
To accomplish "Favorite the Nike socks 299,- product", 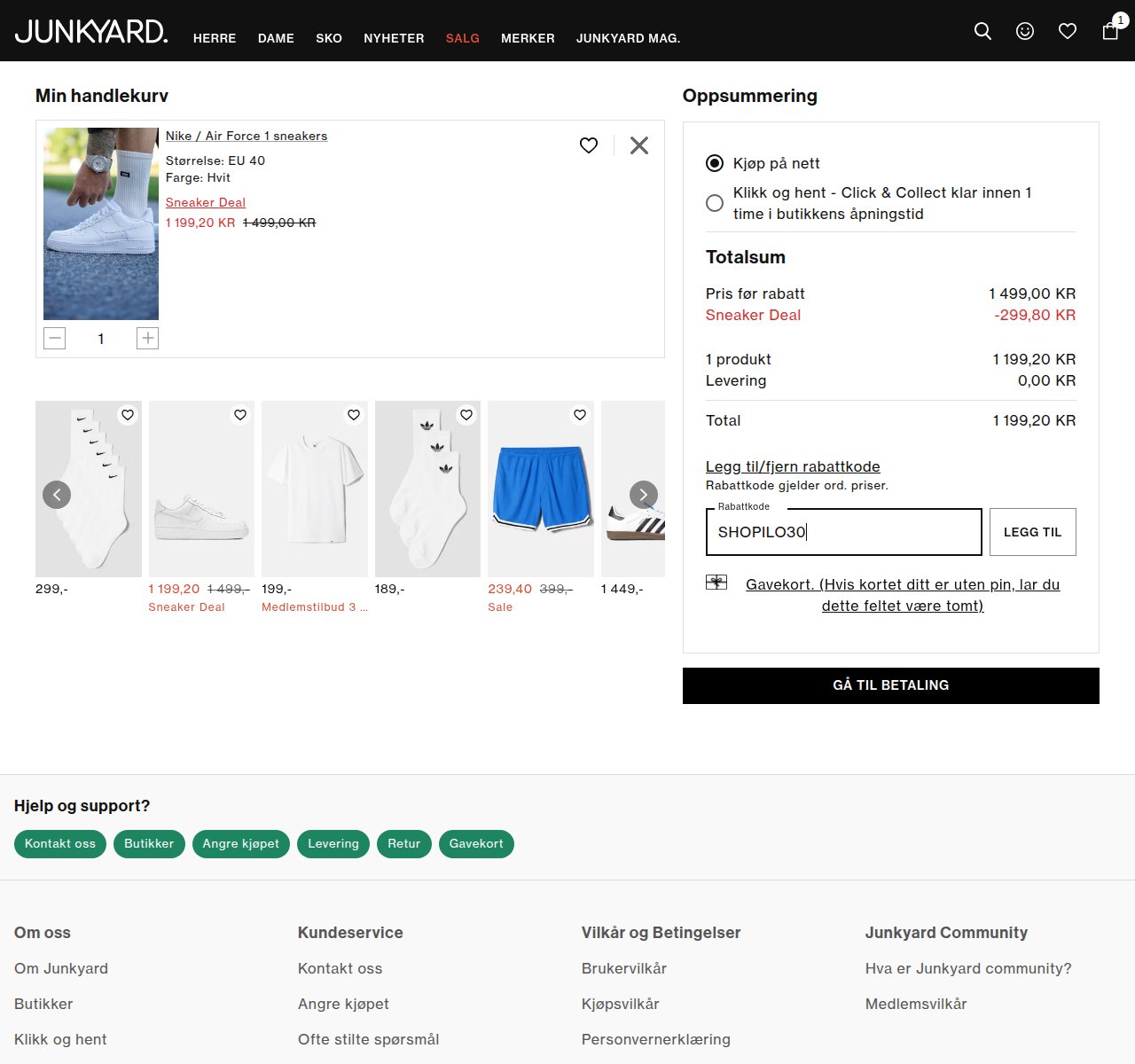I will click(128, 415).
